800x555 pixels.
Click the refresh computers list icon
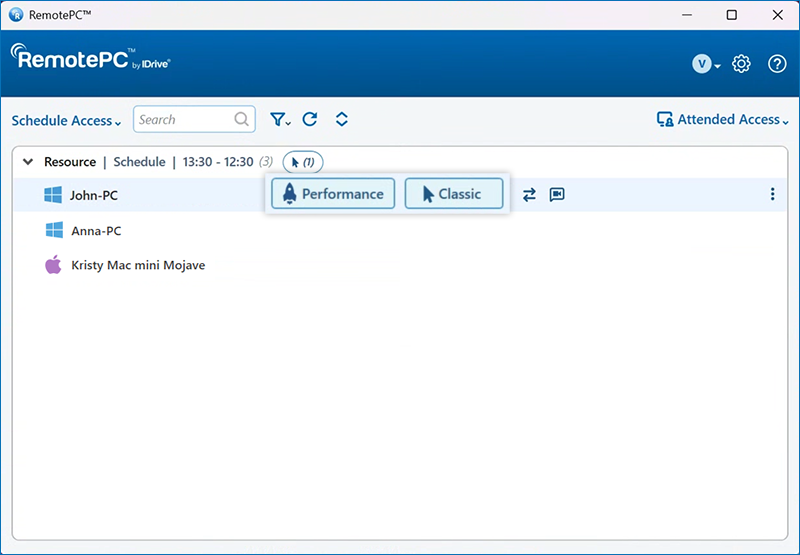(x=310, y=120)
